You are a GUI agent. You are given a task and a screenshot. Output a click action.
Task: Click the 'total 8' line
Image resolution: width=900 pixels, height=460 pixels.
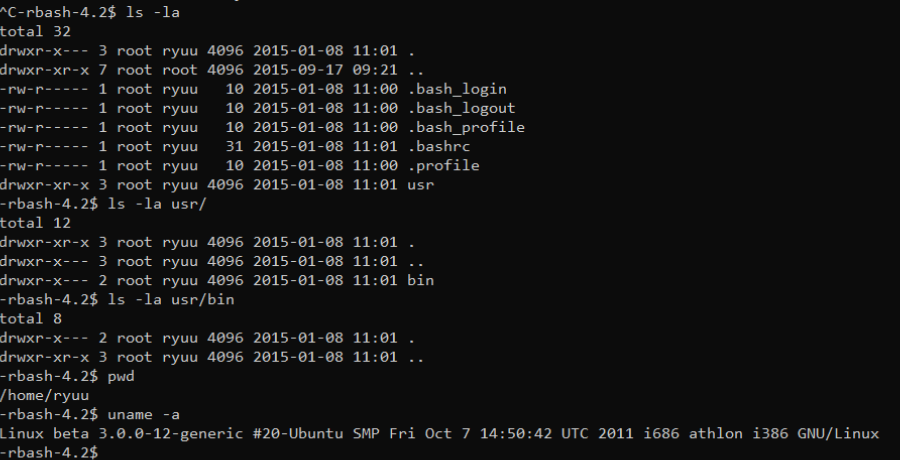(31, 319)
